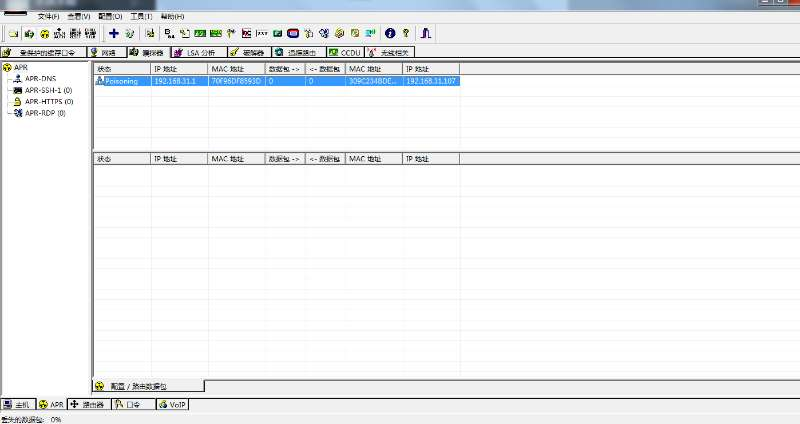Switch to the 追踪路由 tab
This screenshot has height=424, width=800.
pyautogui.click(x=298, y=53)
